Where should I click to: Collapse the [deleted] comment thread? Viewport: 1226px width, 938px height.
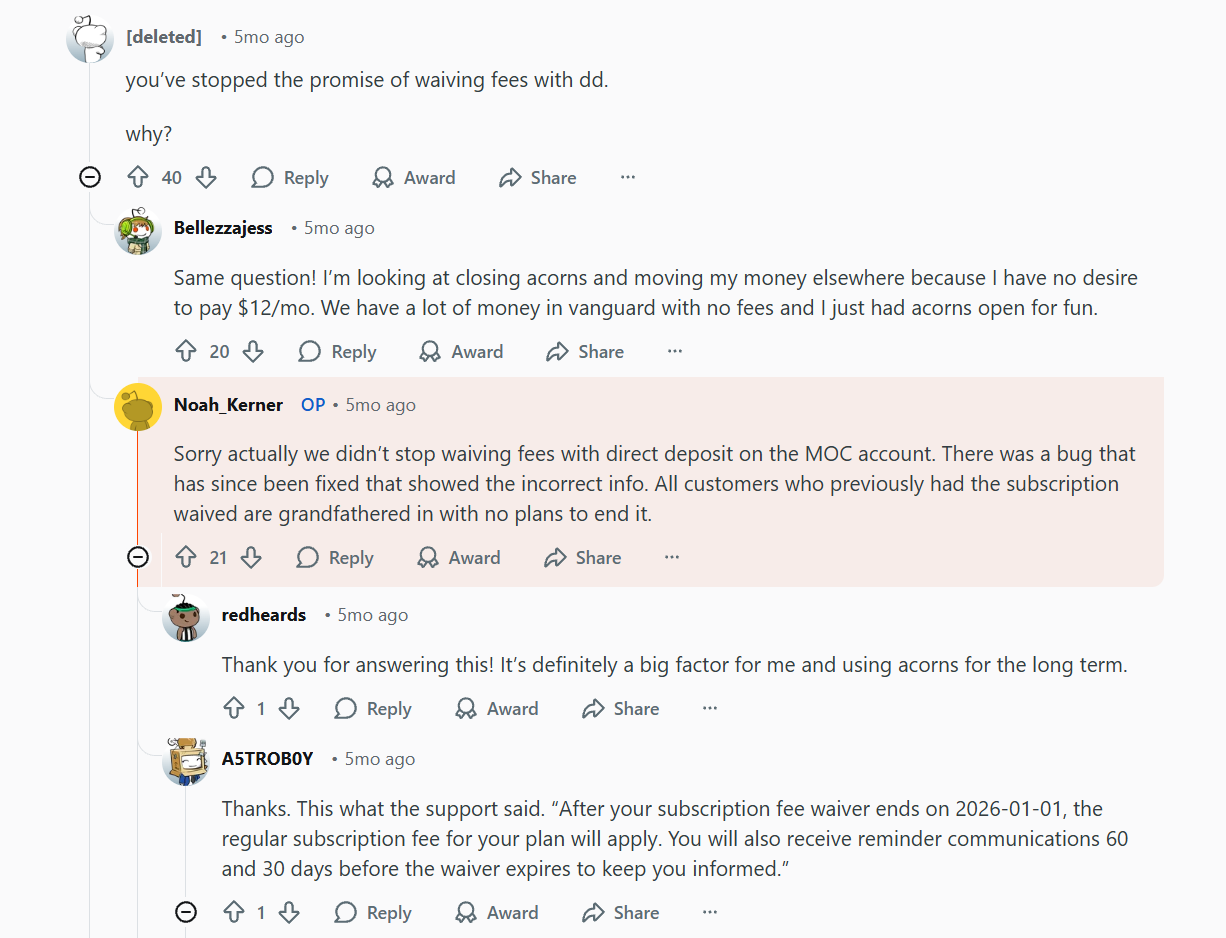point(90,177)
